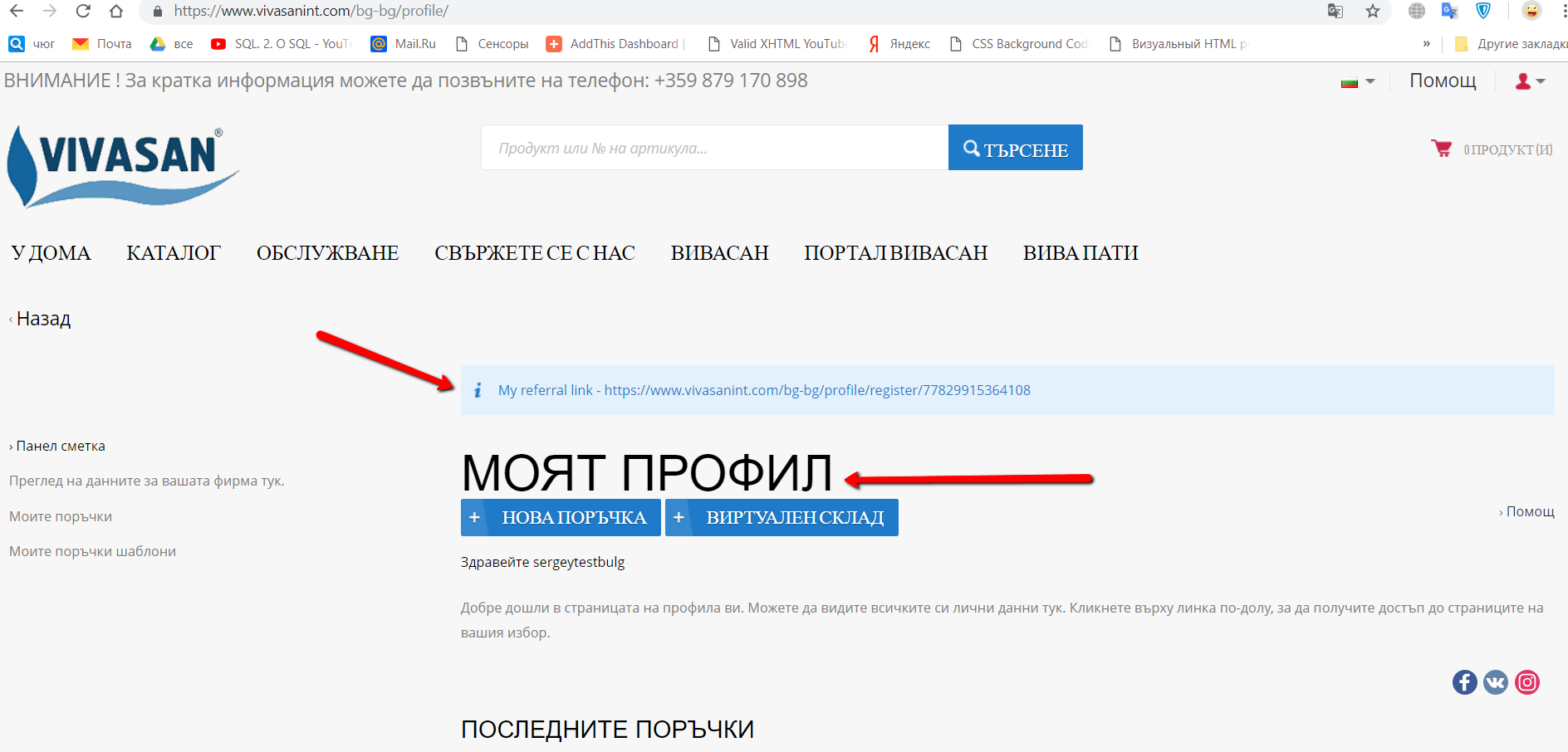Open the VK share icon
1568x752 pixels.
pyautogui.click(x=1496, y=682)
